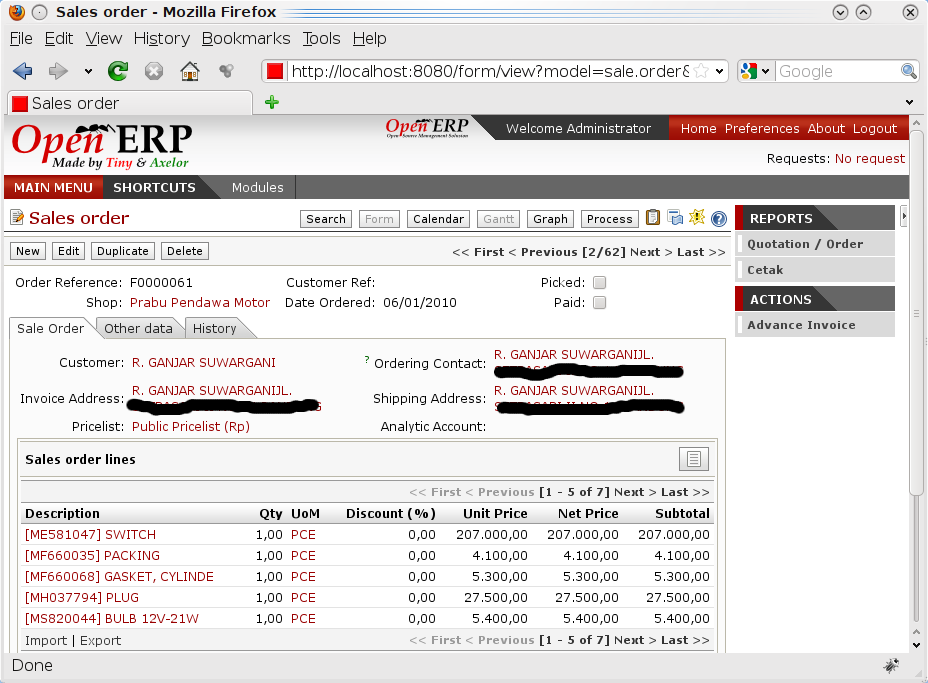Open the Public Pricelist (Rp) link
Viewport: 928px width, 683px height.
point(191,426)
